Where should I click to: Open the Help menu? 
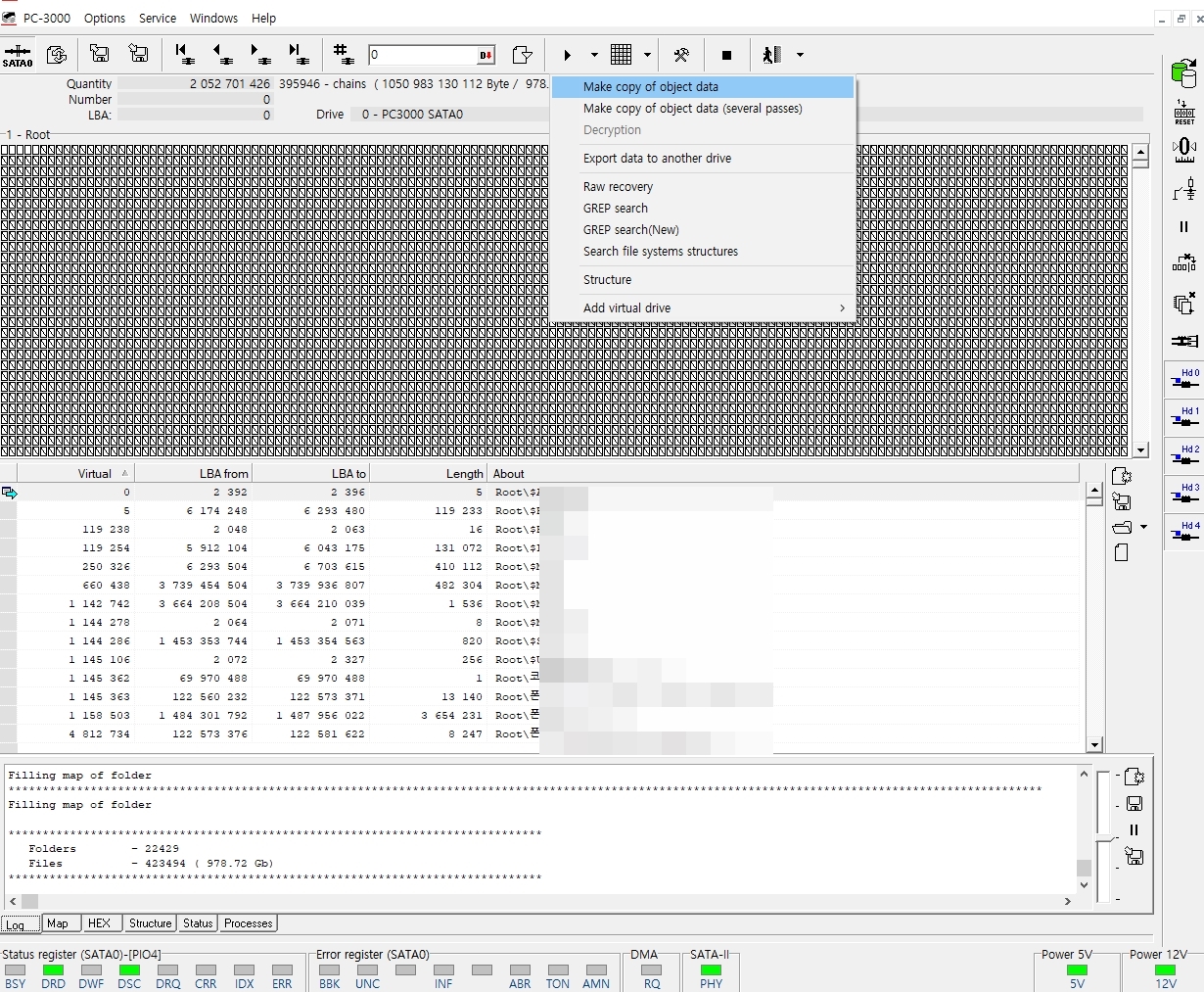263,18
